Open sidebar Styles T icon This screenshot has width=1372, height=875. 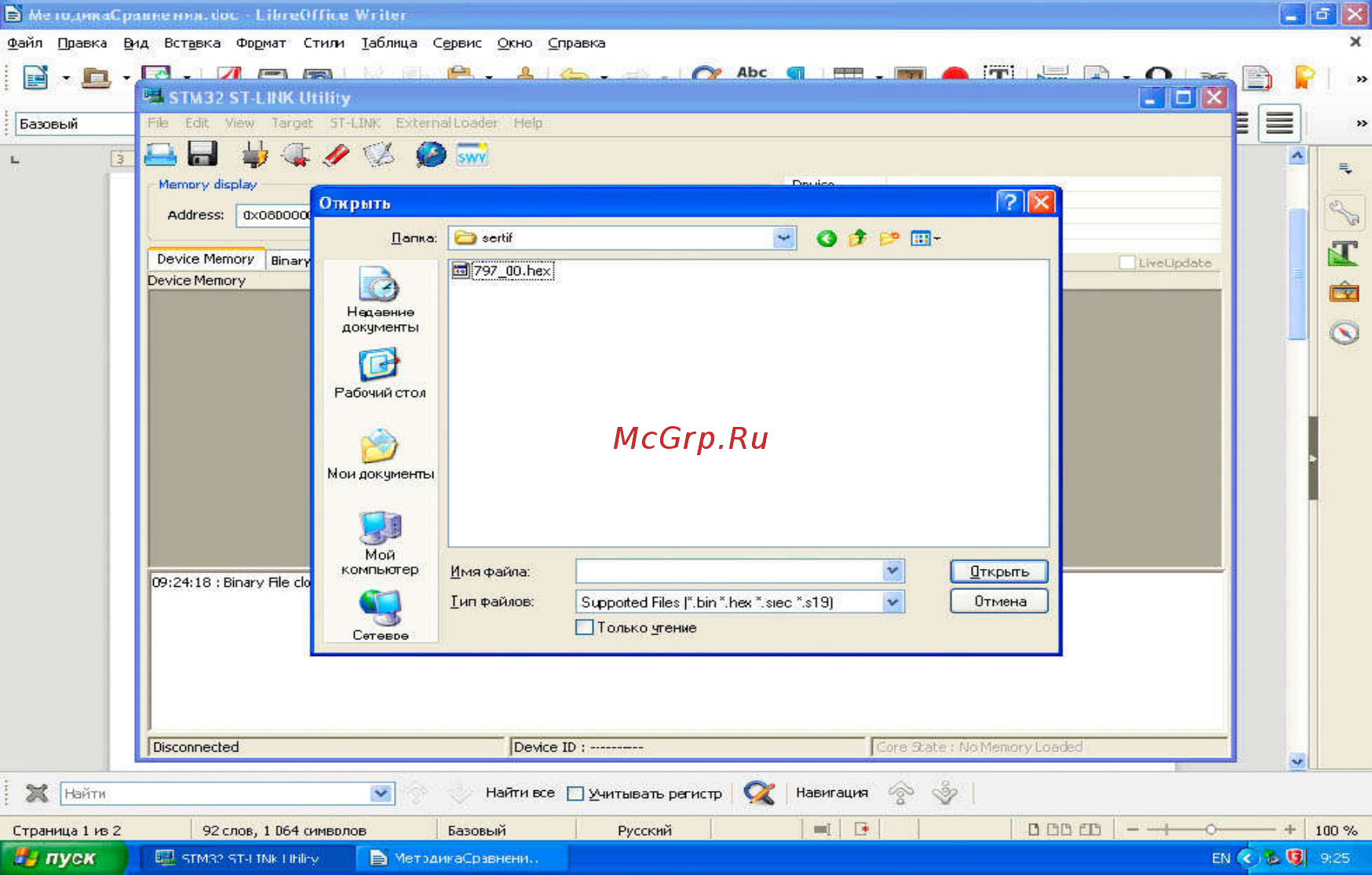tap(1344, 253)
